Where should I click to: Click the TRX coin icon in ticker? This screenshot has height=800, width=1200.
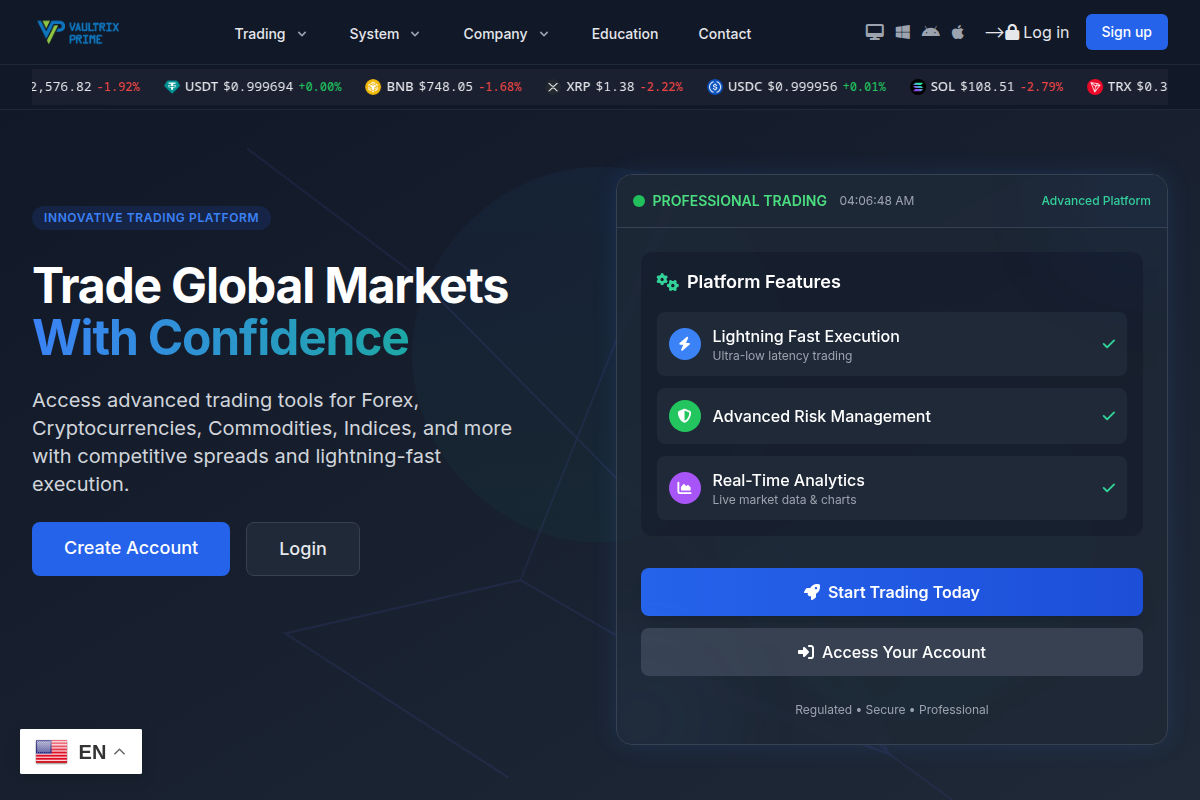1095,87
